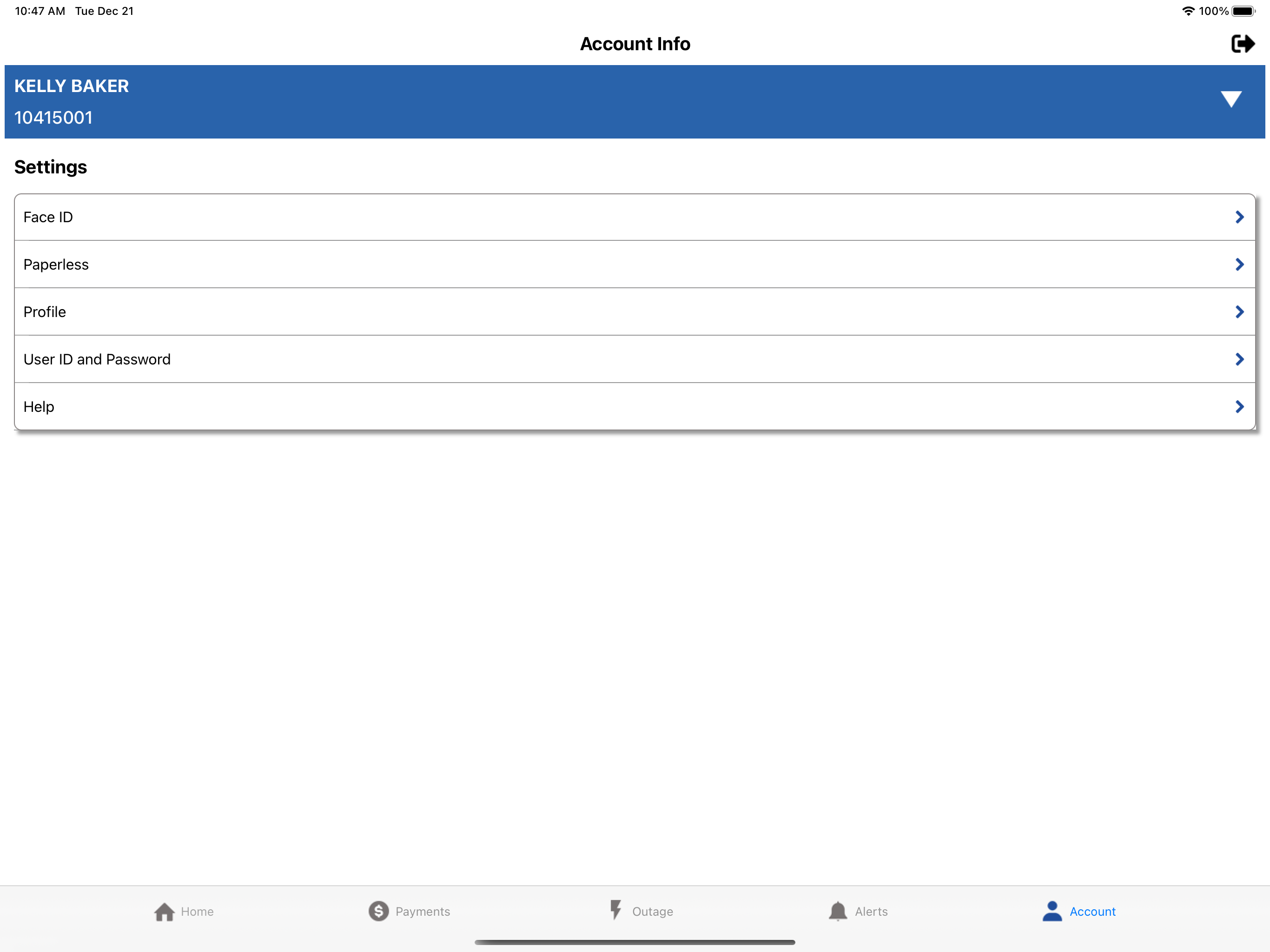Open Help settings row
1270x952 pixels.
[x=635, y=407]
